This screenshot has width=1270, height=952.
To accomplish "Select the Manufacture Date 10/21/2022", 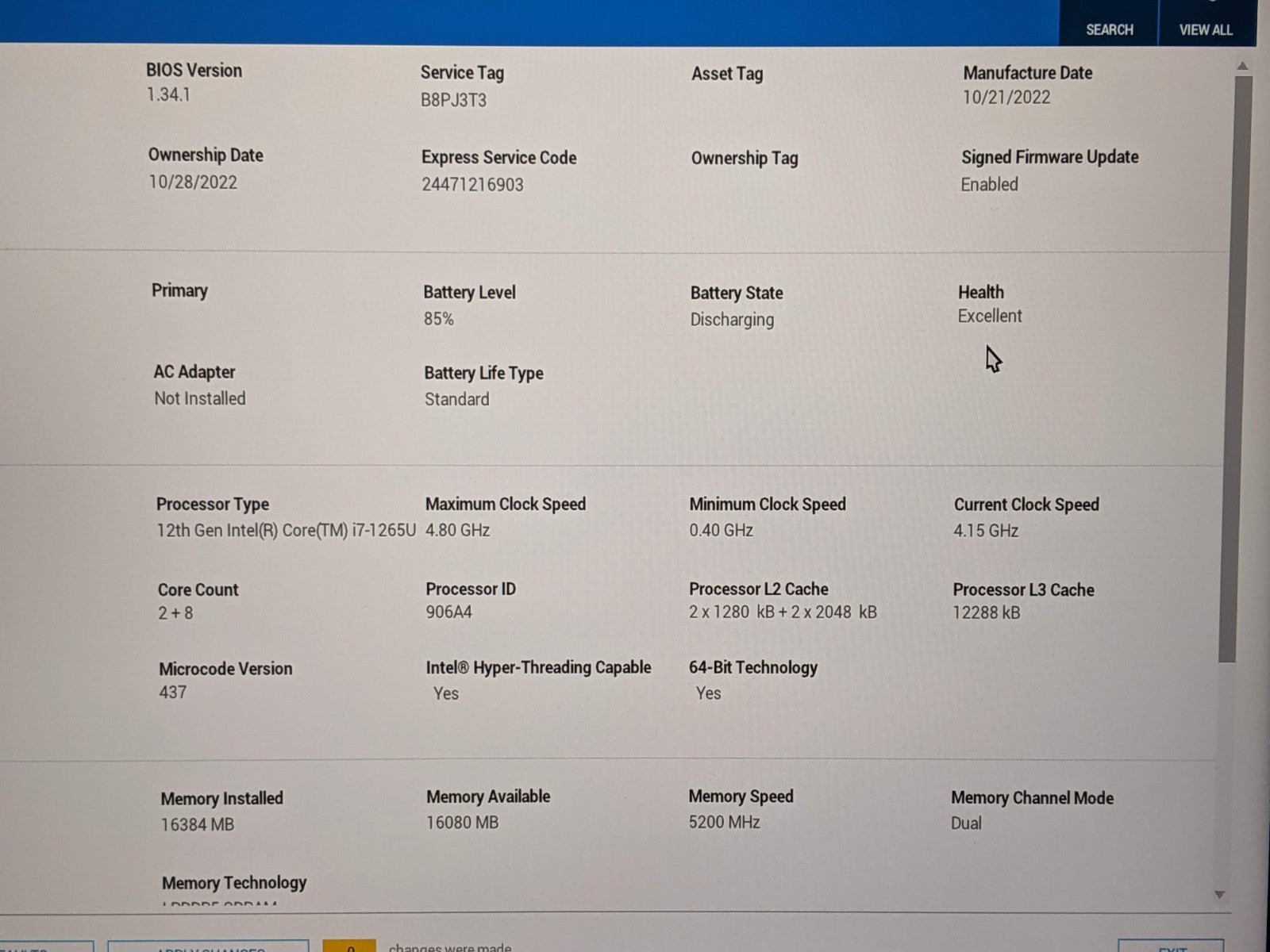I will (1006, 98).
